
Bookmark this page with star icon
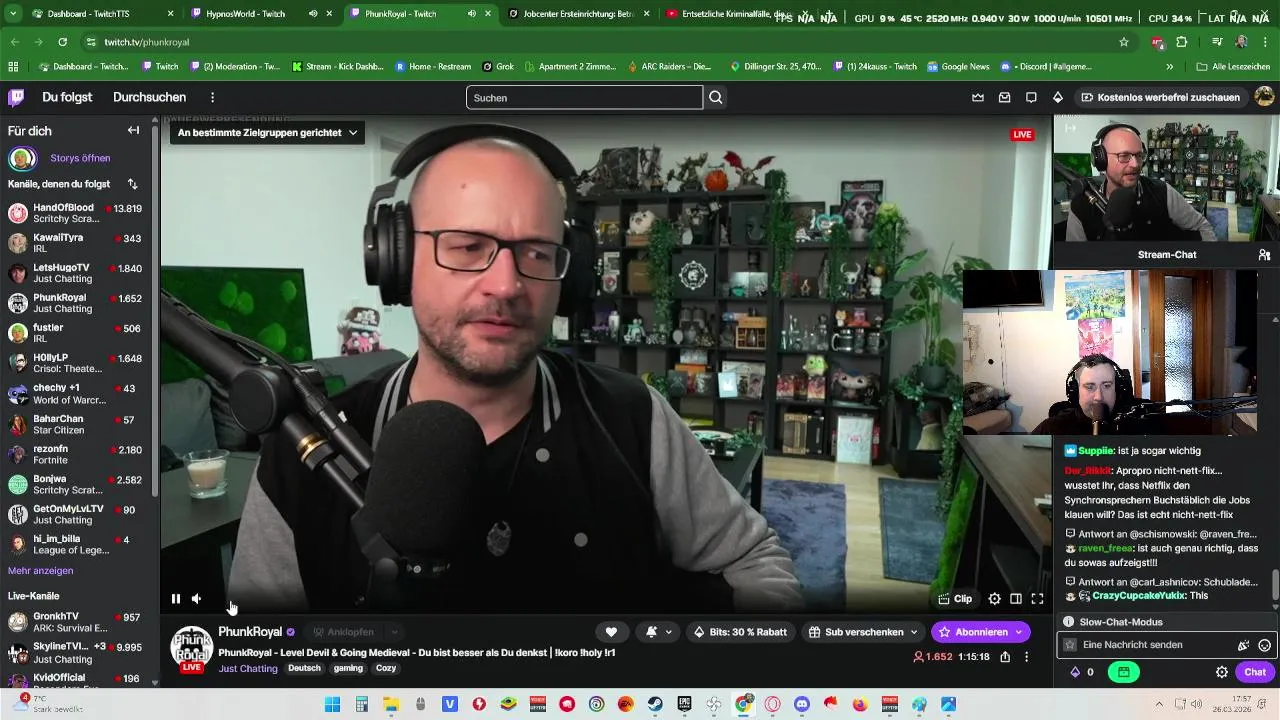1124,42
